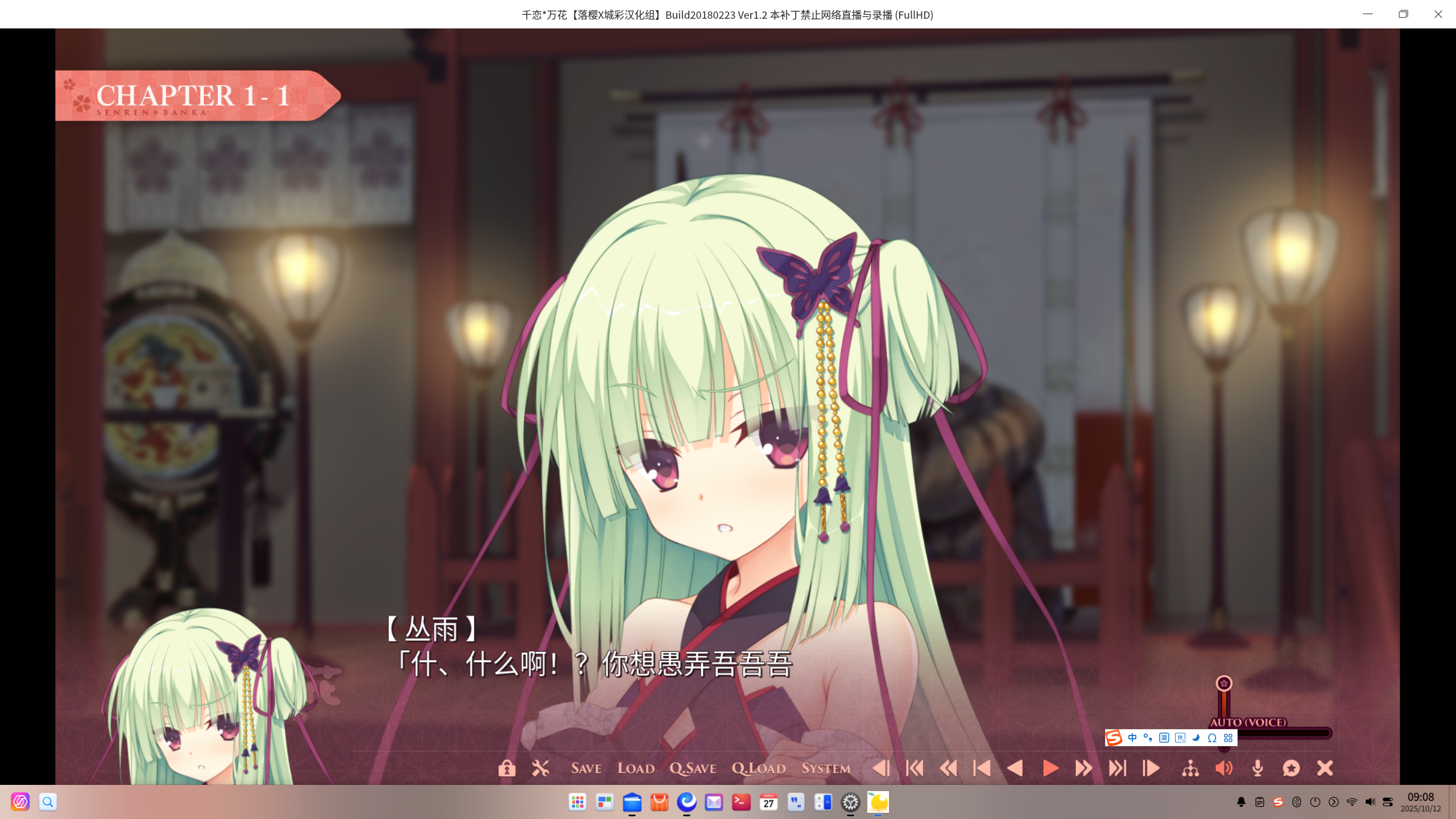Image resolution: width=1456 pixels, height=819 pixels.
Task: Open the notification bell in system tray
Action: pyautogui.click(x=1241, y=802)
